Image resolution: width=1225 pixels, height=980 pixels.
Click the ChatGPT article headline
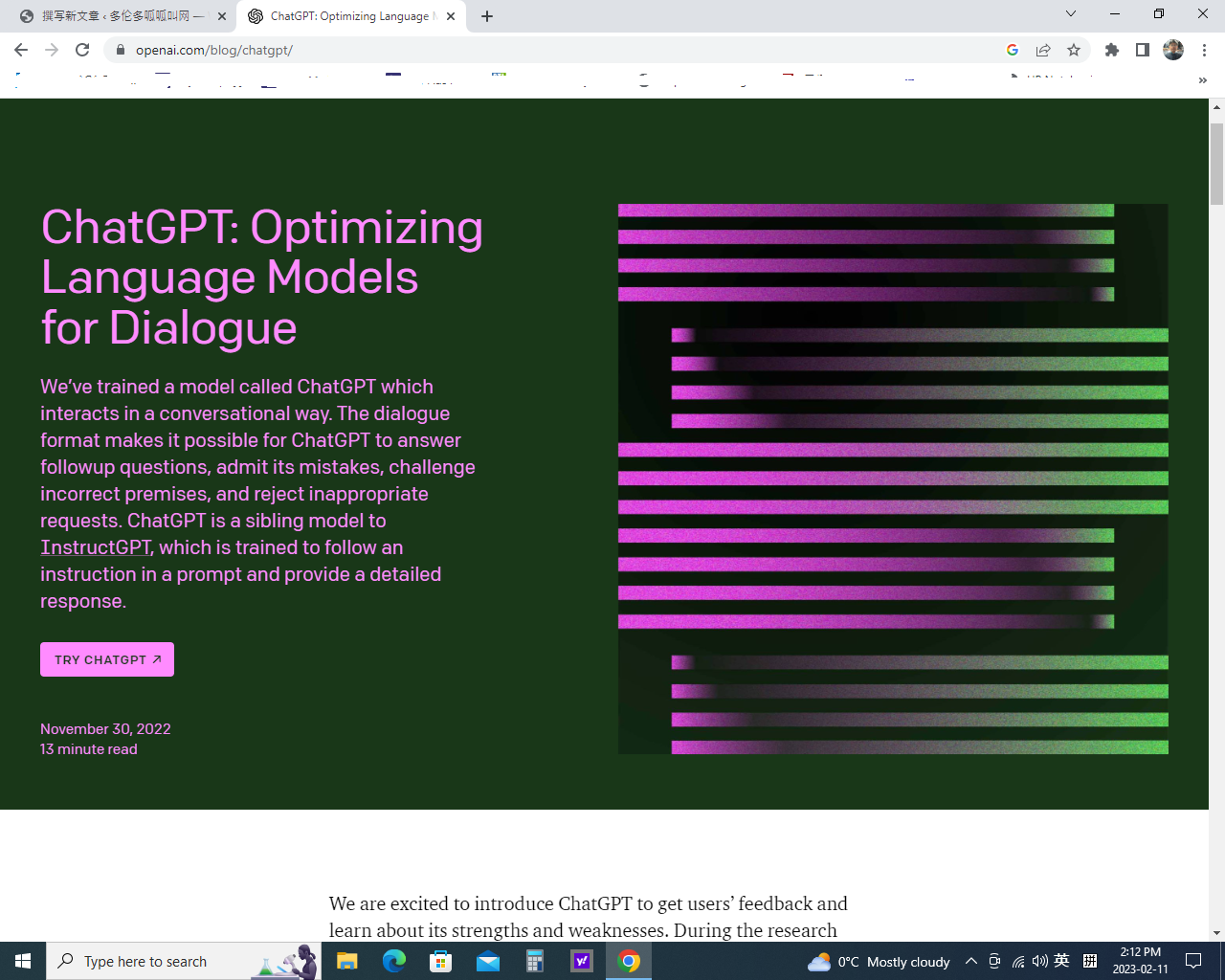tap(262, 278)
